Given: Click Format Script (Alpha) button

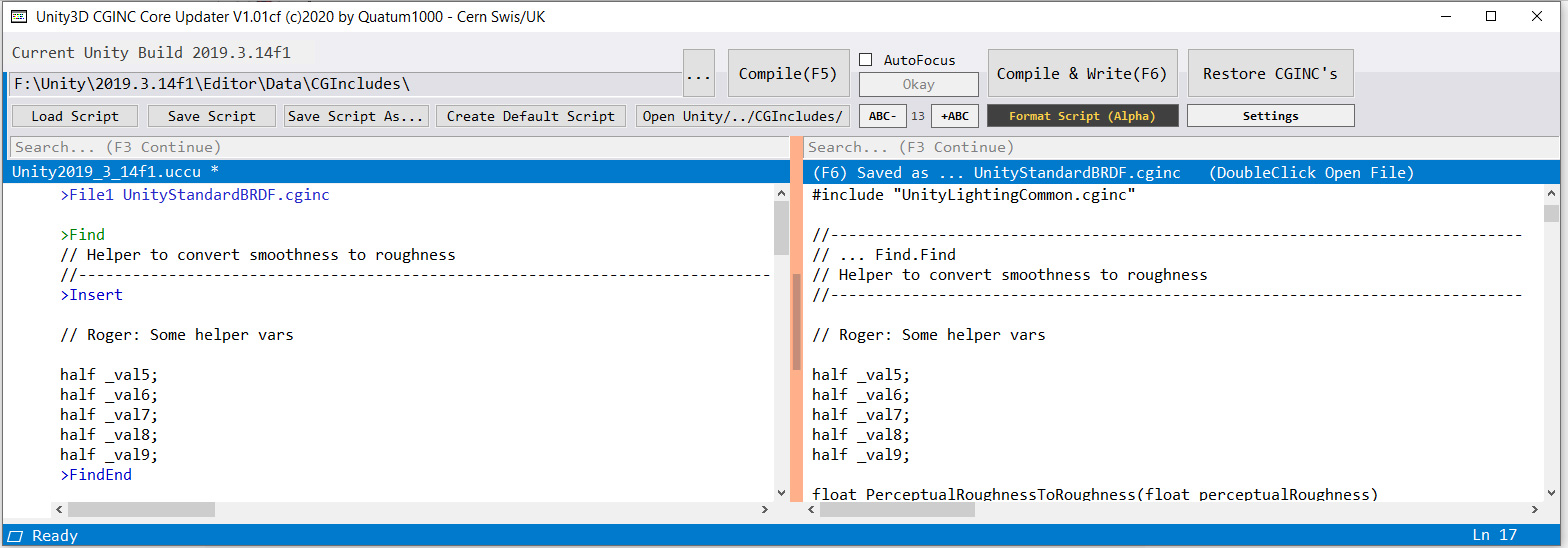Looking at the screenshot, I should tap(1082, 116).
